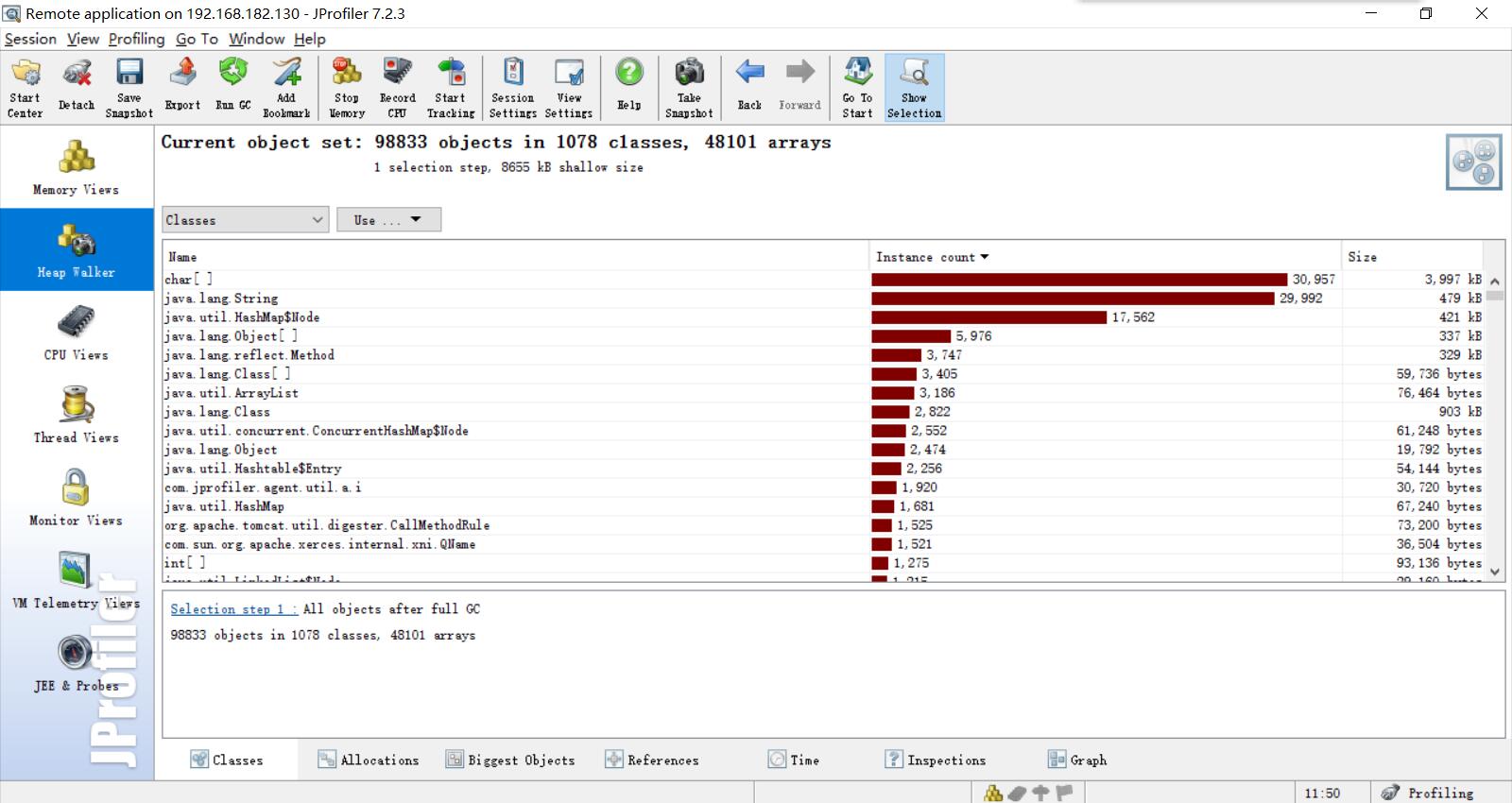Open Monitor Views section

pos(77,498)
